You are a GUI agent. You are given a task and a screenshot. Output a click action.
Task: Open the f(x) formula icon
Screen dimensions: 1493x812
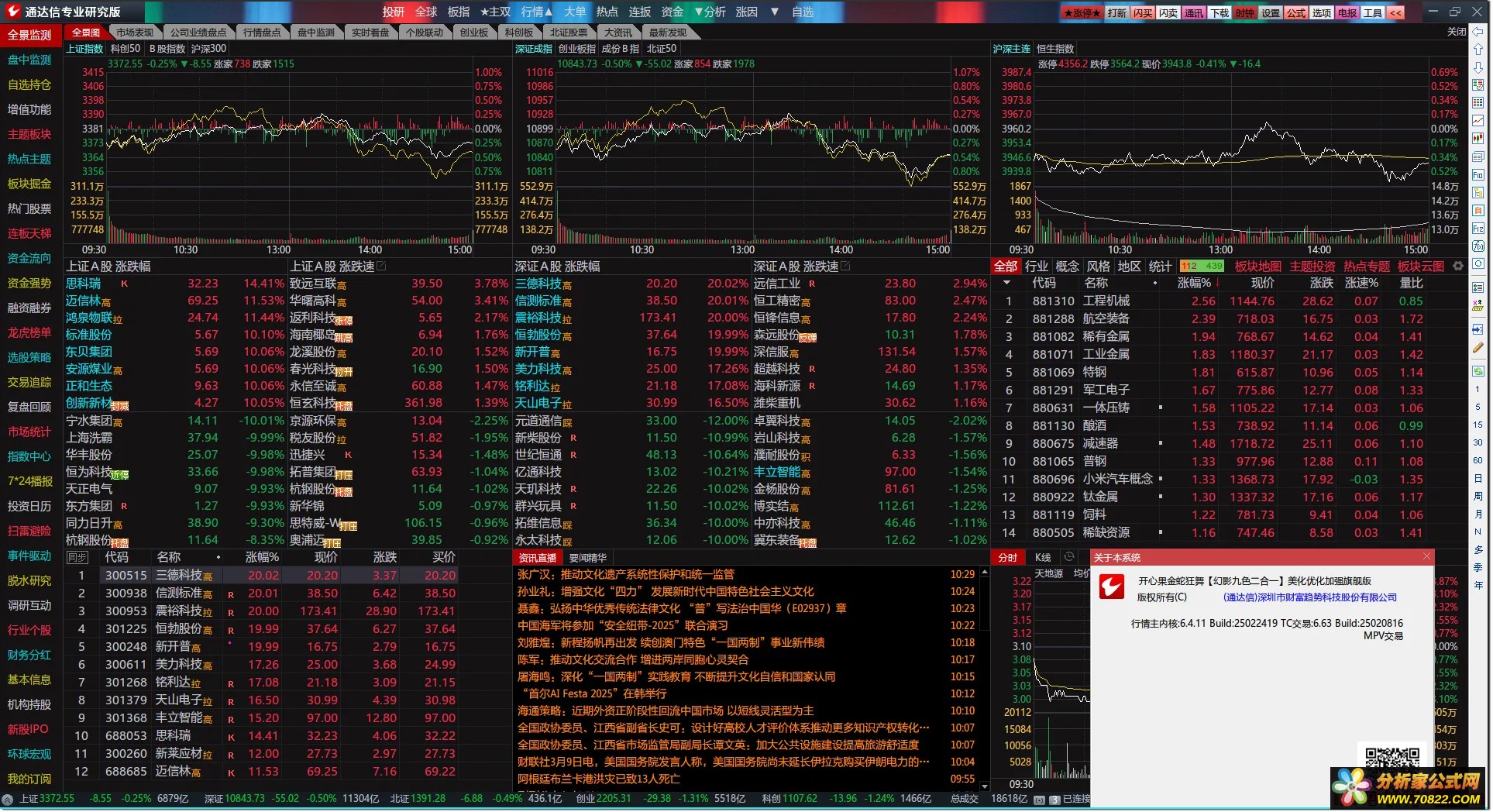(x=1478, y=246)
